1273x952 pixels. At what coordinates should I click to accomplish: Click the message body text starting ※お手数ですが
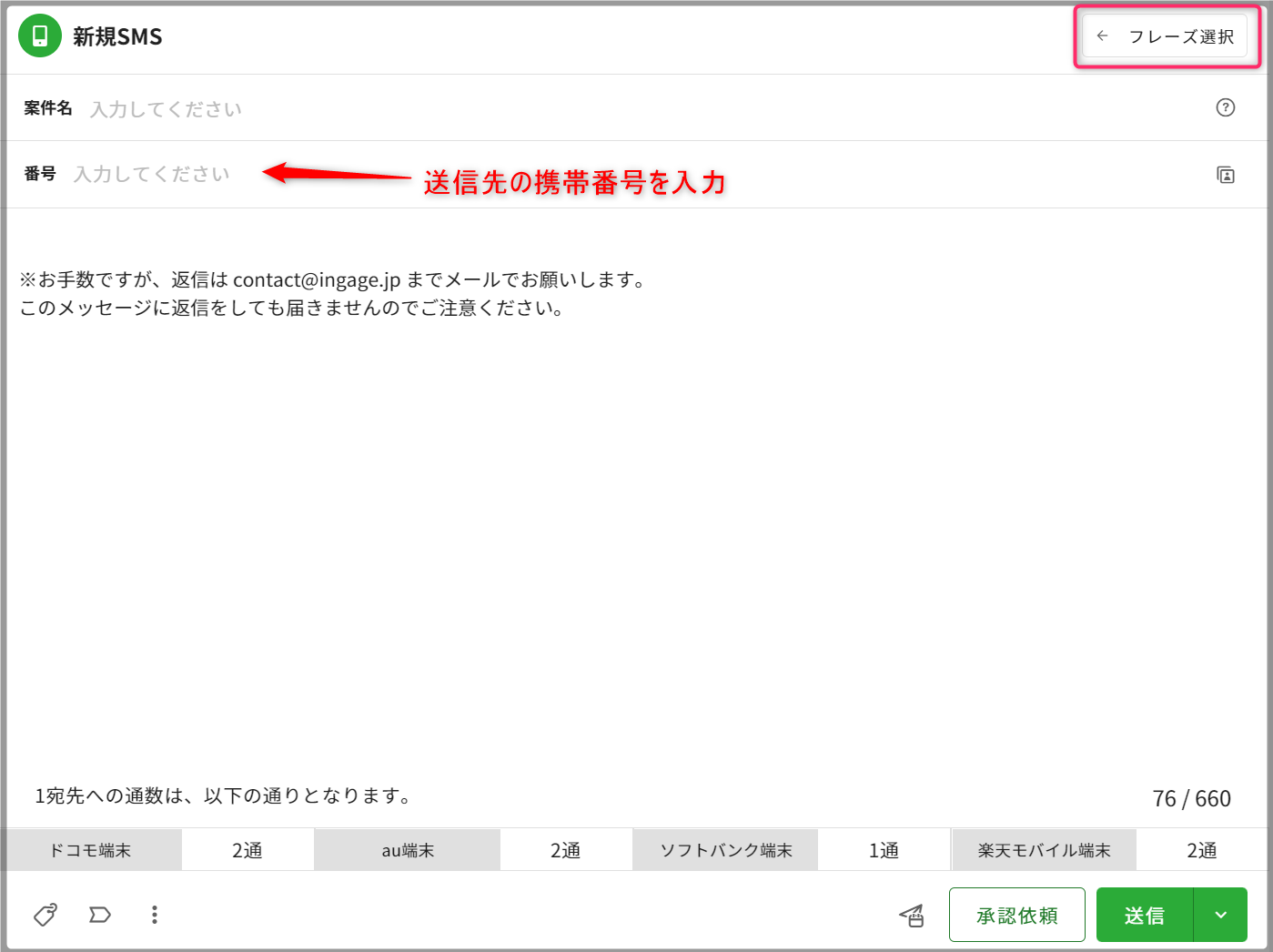[333, 280]
